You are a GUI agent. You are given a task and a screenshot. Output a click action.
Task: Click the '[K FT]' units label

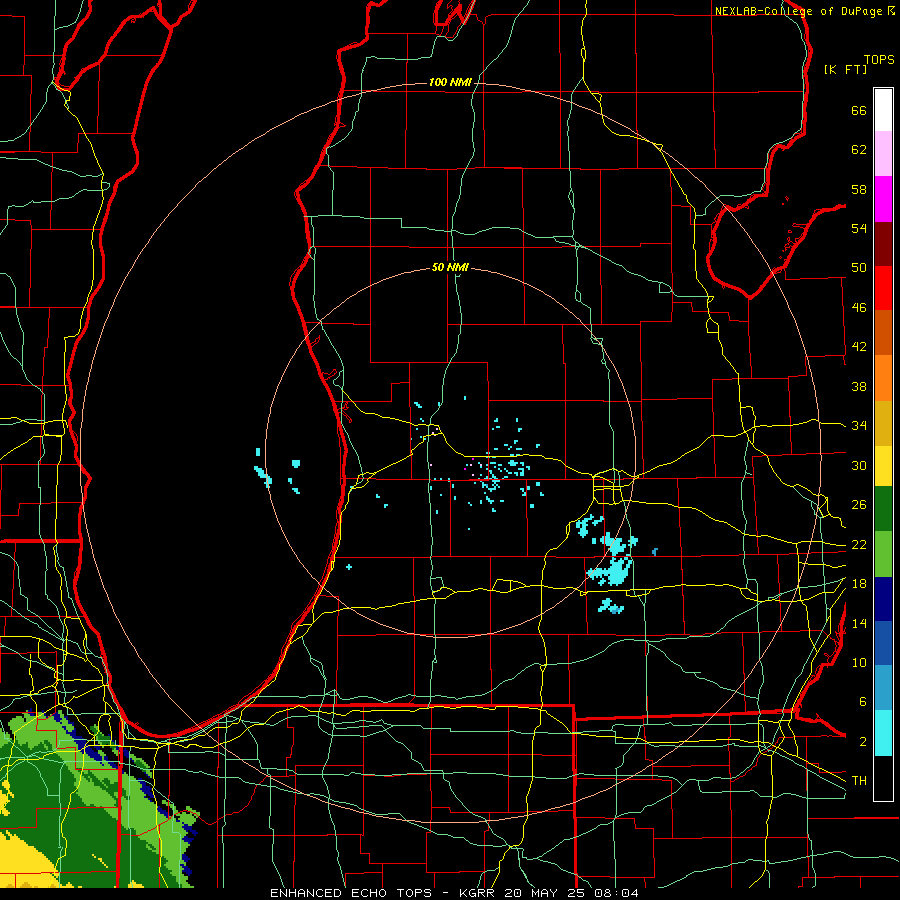(x=845, y=70)
